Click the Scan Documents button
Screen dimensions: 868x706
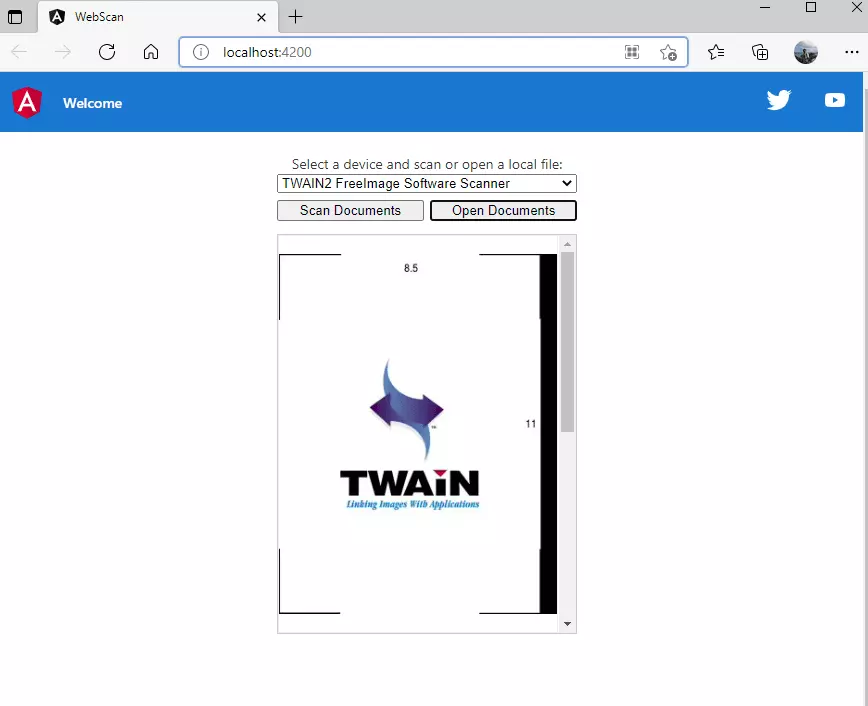350,210
